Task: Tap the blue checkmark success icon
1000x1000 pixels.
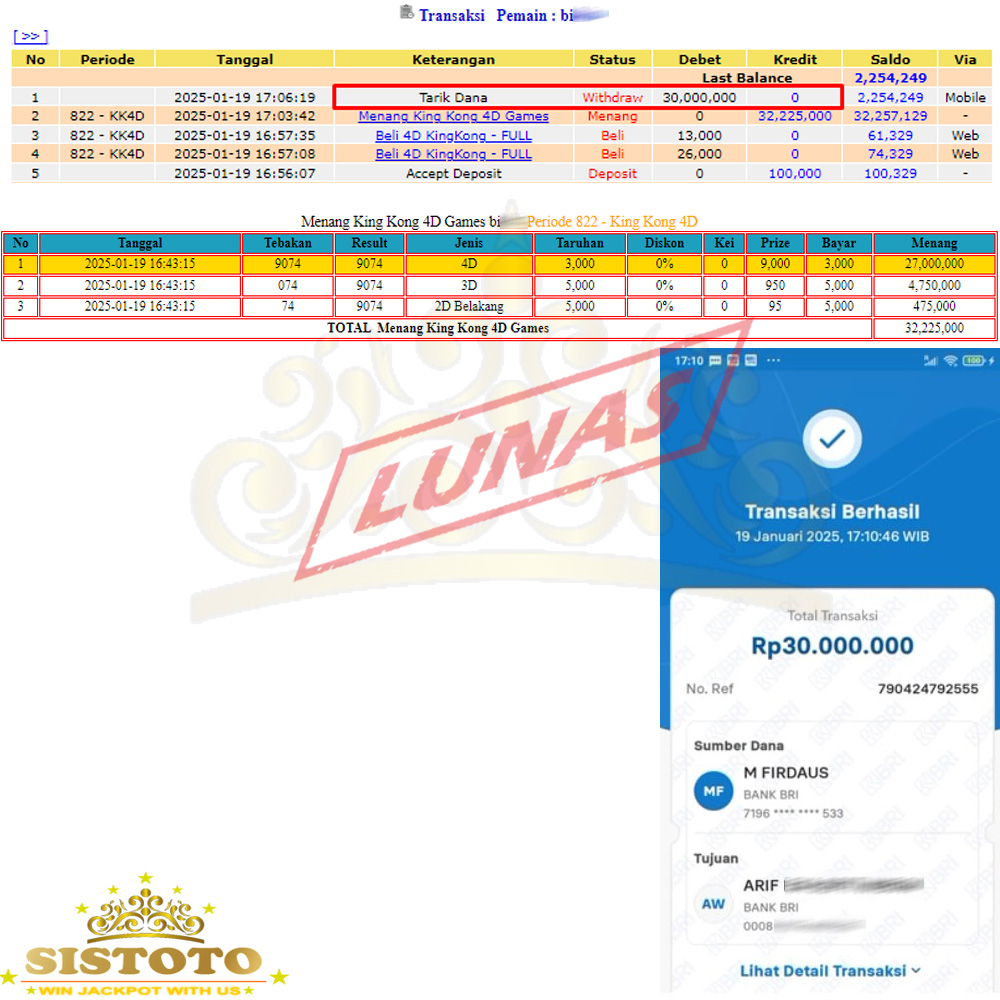Action: (x=832, y=438)
